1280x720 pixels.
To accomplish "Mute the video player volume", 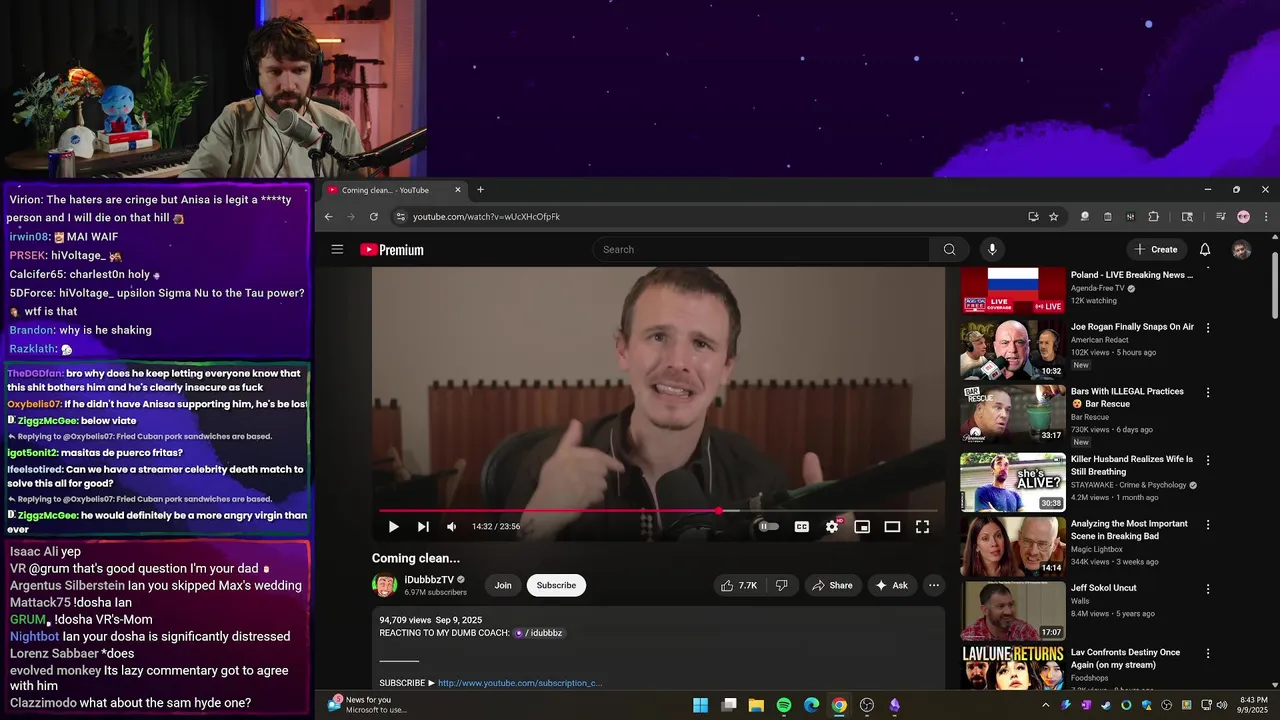I will pyautogui.click(x=452, y=526).
